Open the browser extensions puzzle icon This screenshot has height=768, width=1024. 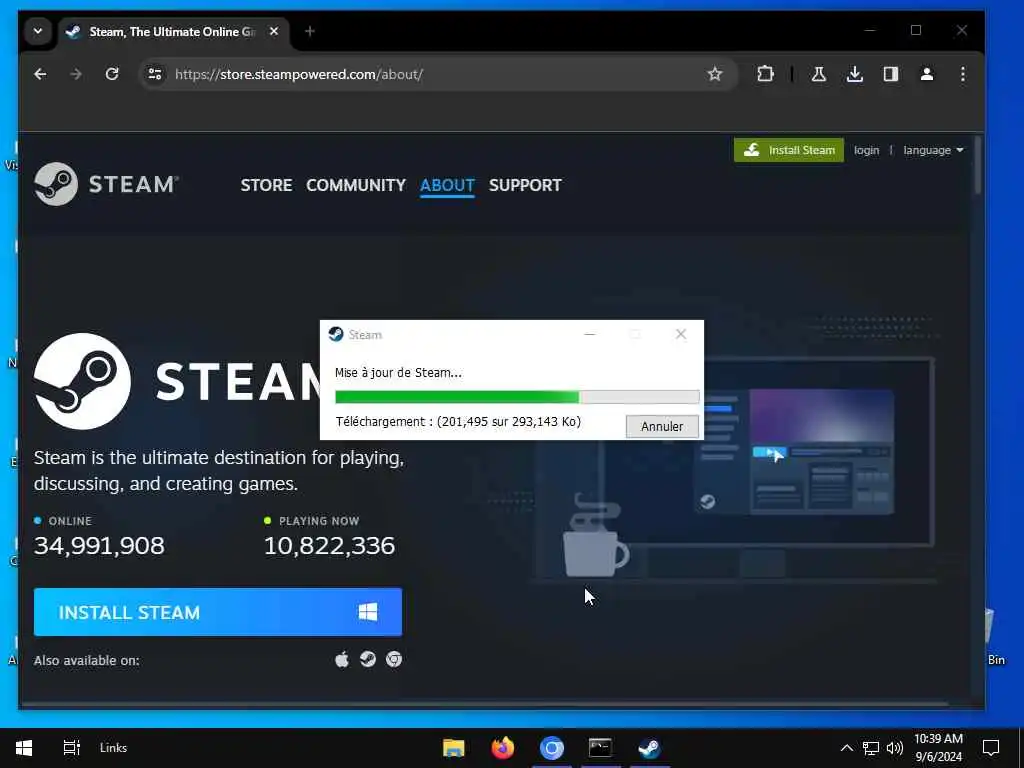coord(765,74)
